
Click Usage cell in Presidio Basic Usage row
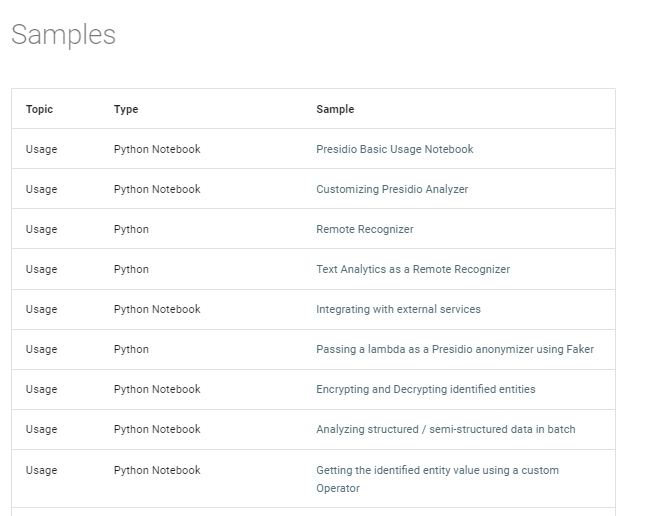[x=41, y=149]
